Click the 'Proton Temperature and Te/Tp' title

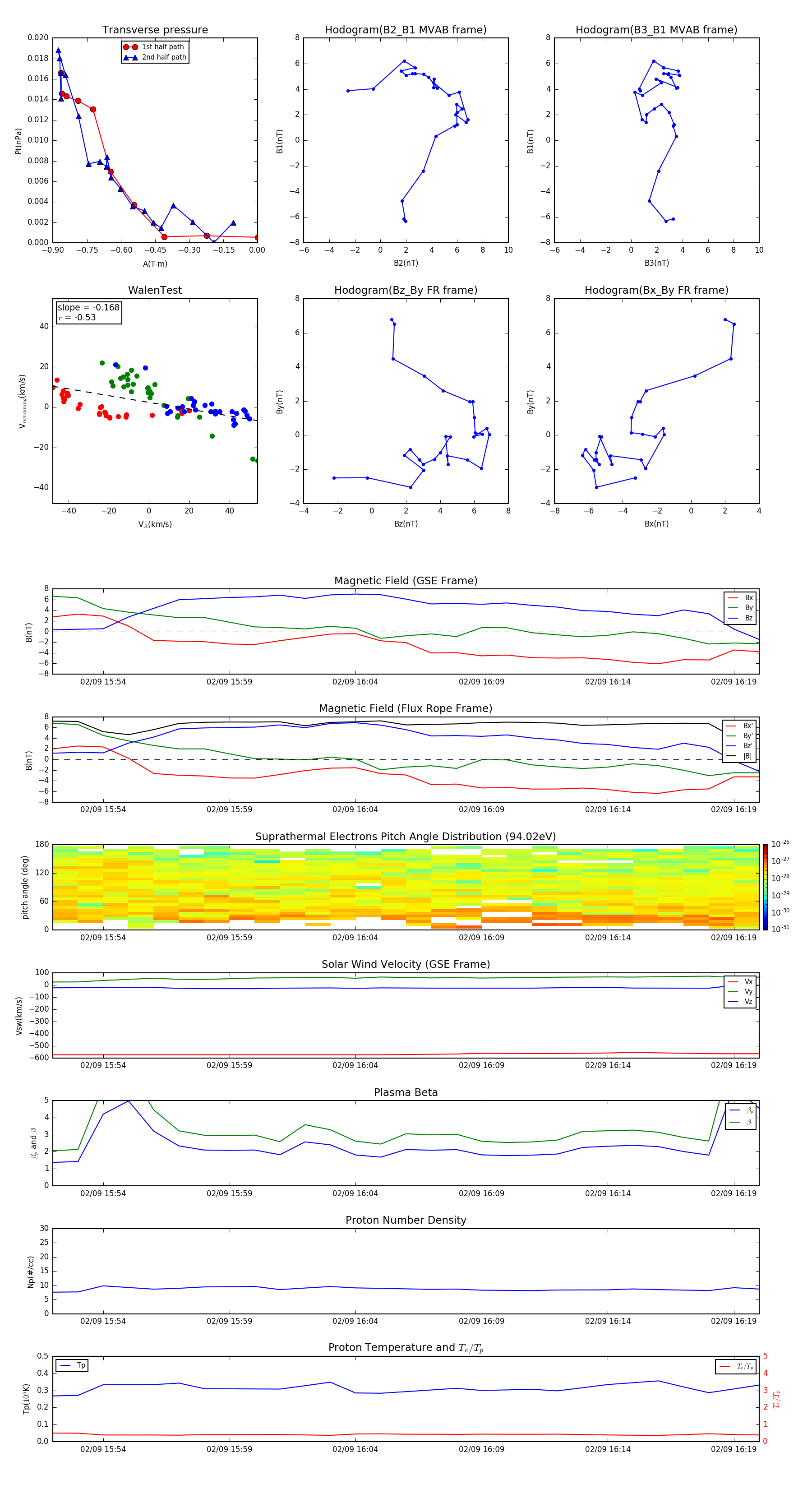pos(406,1348)
